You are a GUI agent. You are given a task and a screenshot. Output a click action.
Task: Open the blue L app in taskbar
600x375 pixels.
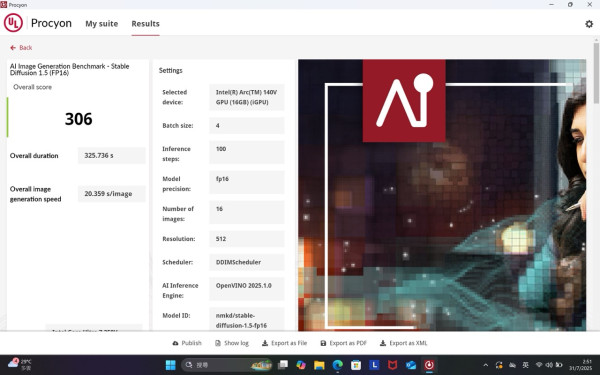click(x=374, y=365)
